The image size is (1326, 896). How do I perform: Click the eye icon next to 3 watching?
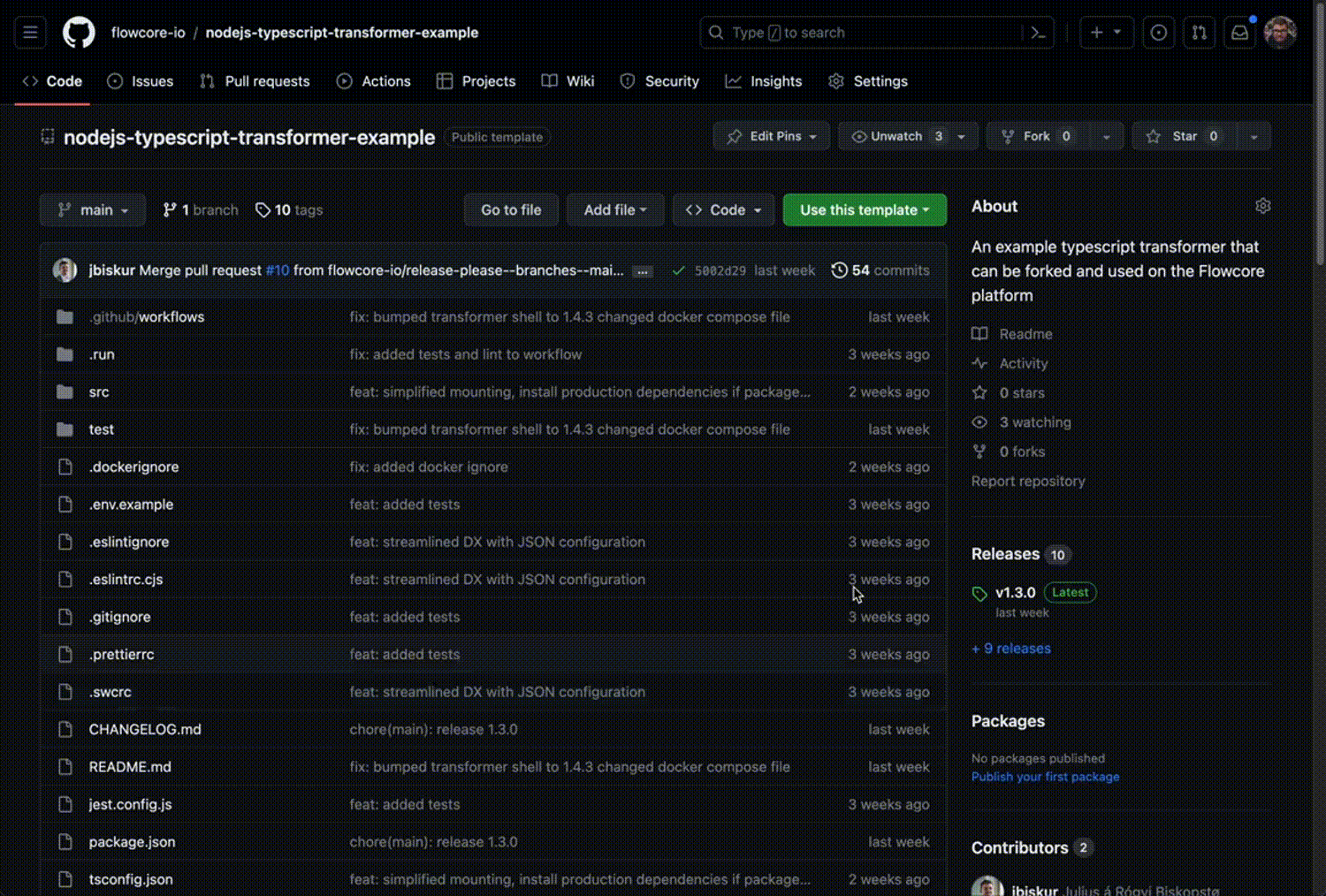(979, 422)
